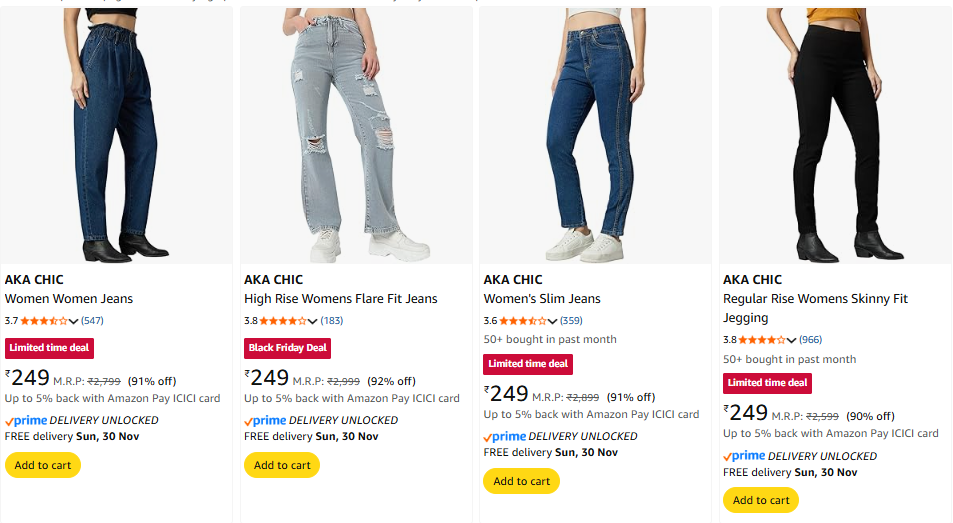
Task: Open rating popover for Skinny Fit Jegging
Action: pos(792,340)
